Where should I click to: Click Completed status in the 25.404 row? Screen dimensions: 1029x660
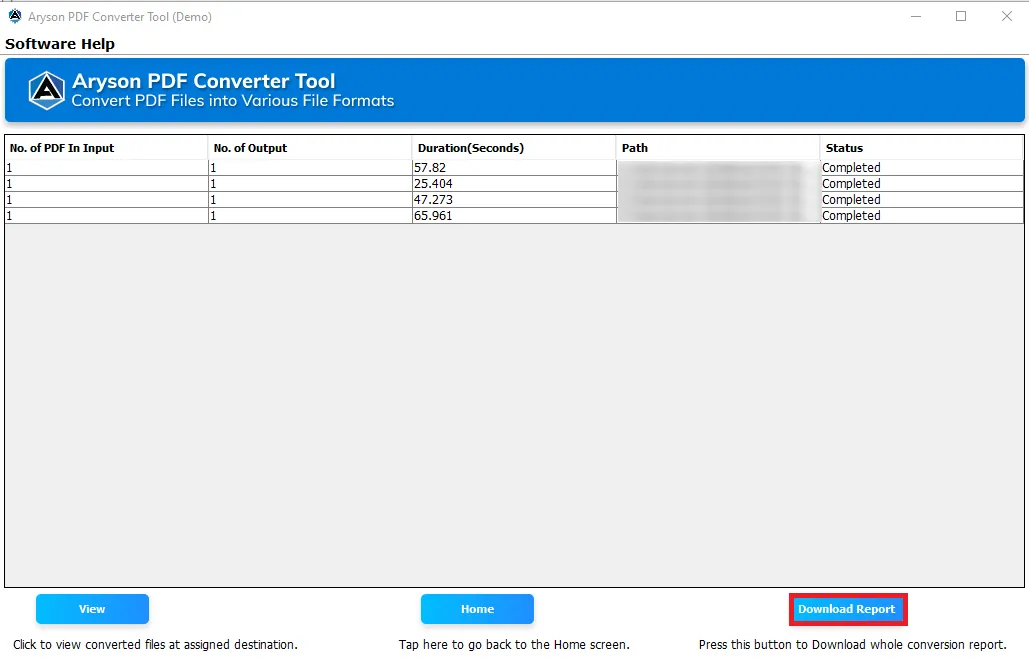pos(921,184)
